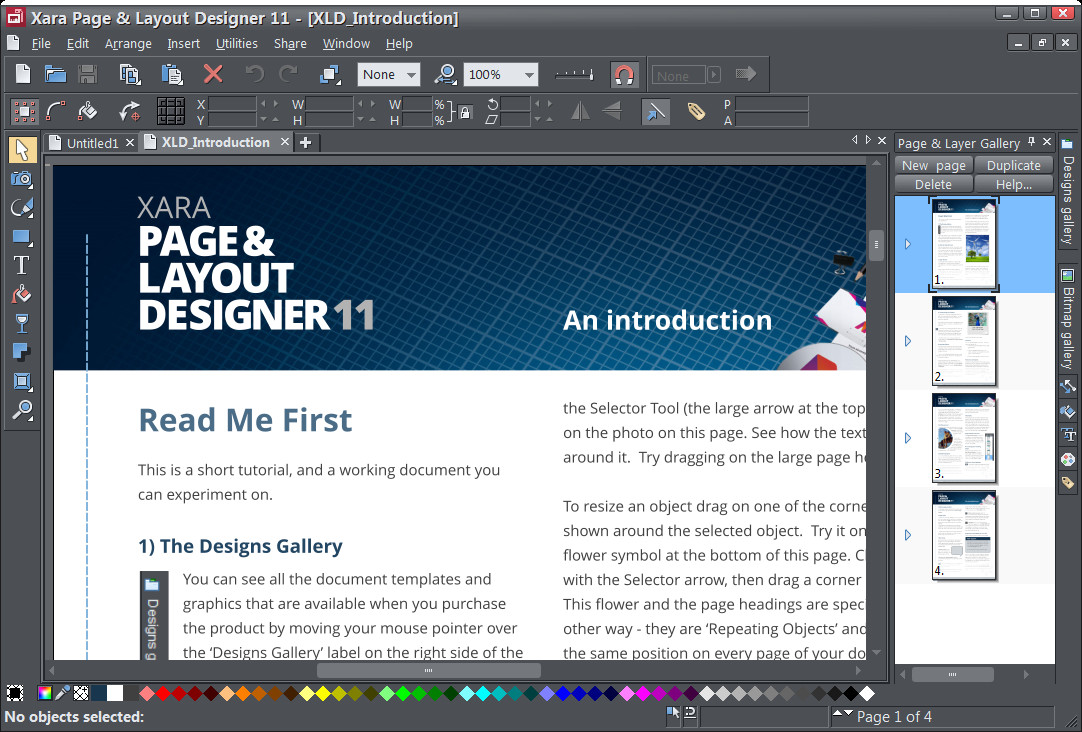
Task: Undo the last action
Action: coord(255,74)
